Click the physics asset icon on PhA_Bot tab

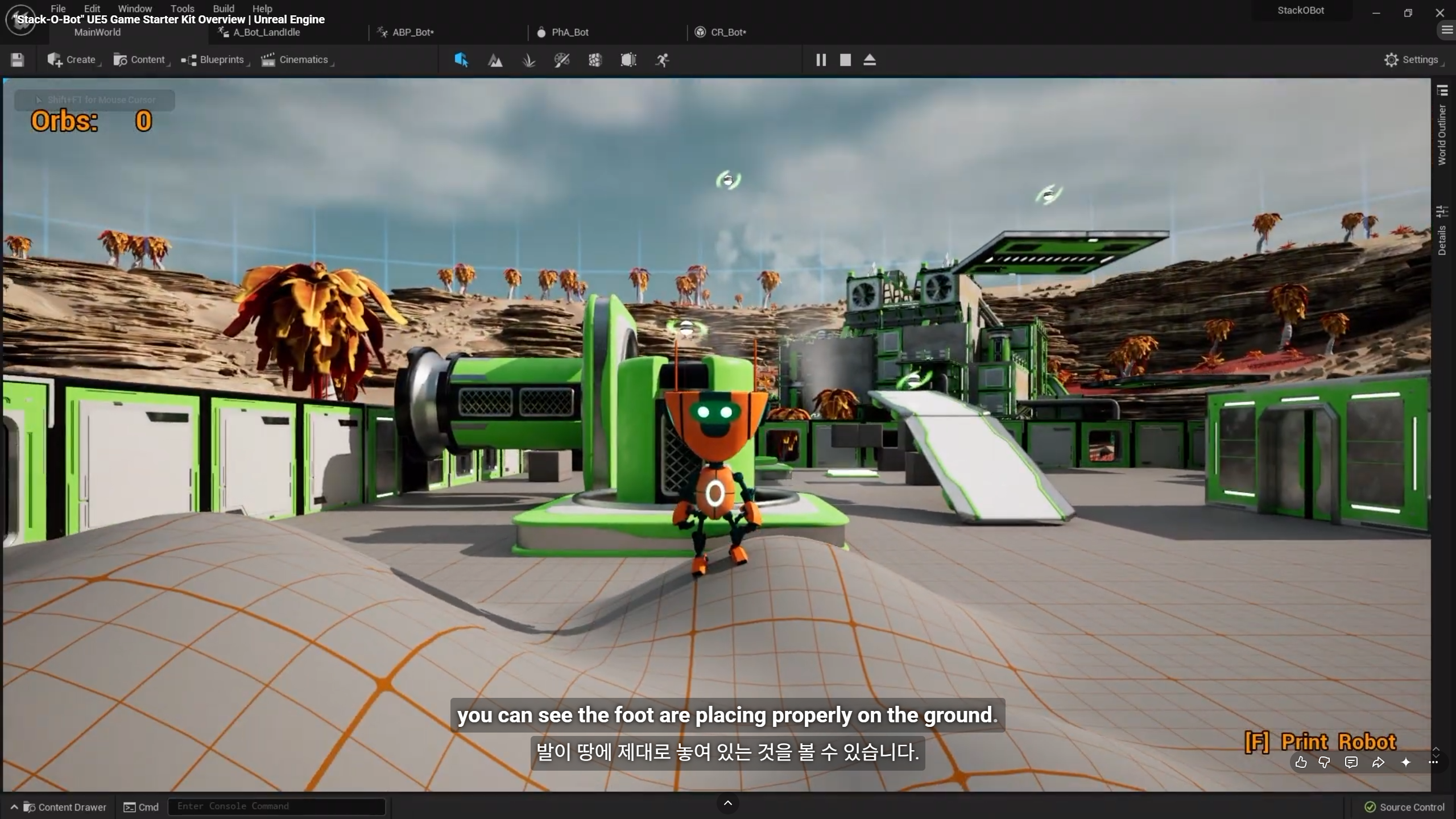(541, 32)
